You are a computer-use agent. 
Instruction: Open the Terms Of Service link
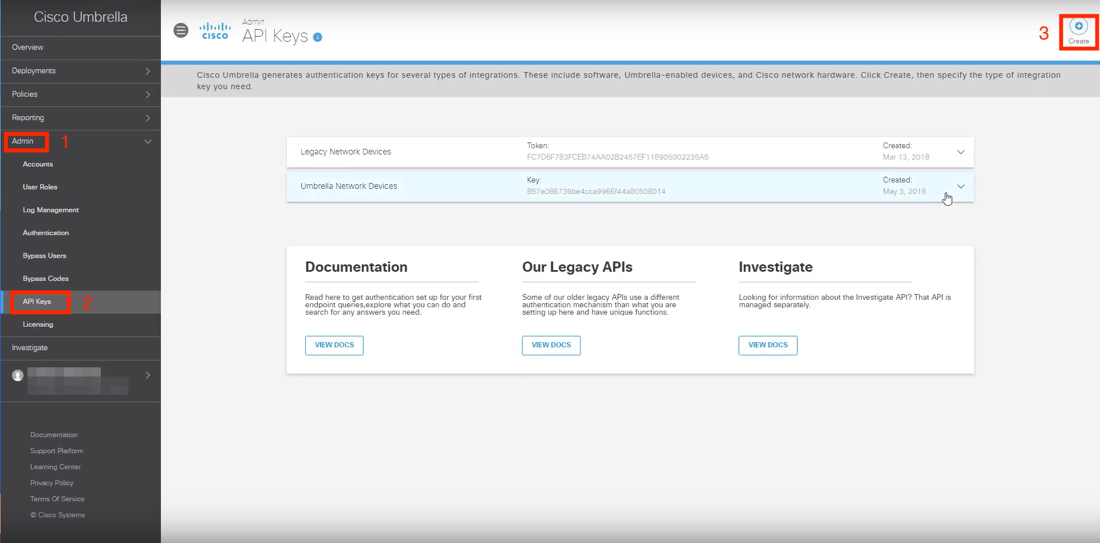pos(58,499)
